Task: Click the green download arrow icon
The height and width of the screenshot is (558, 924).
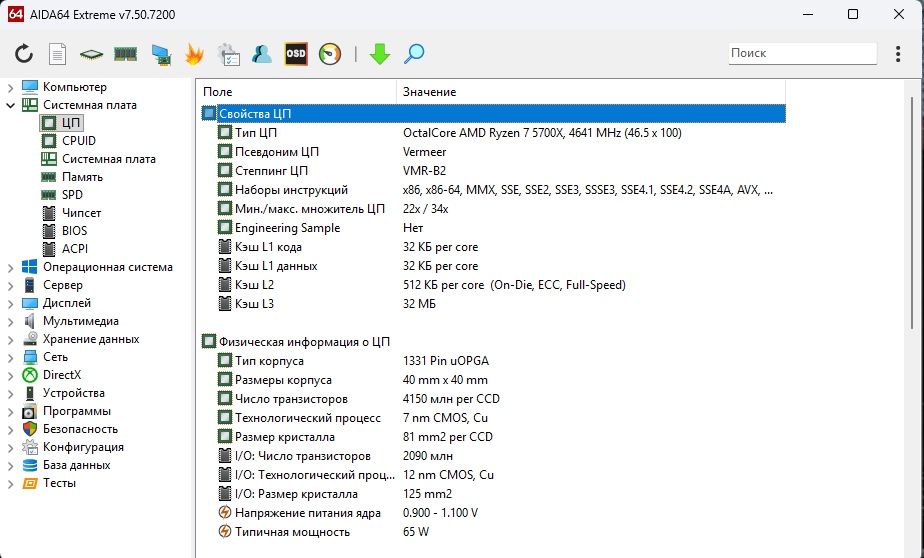Action: click(380, 54)
